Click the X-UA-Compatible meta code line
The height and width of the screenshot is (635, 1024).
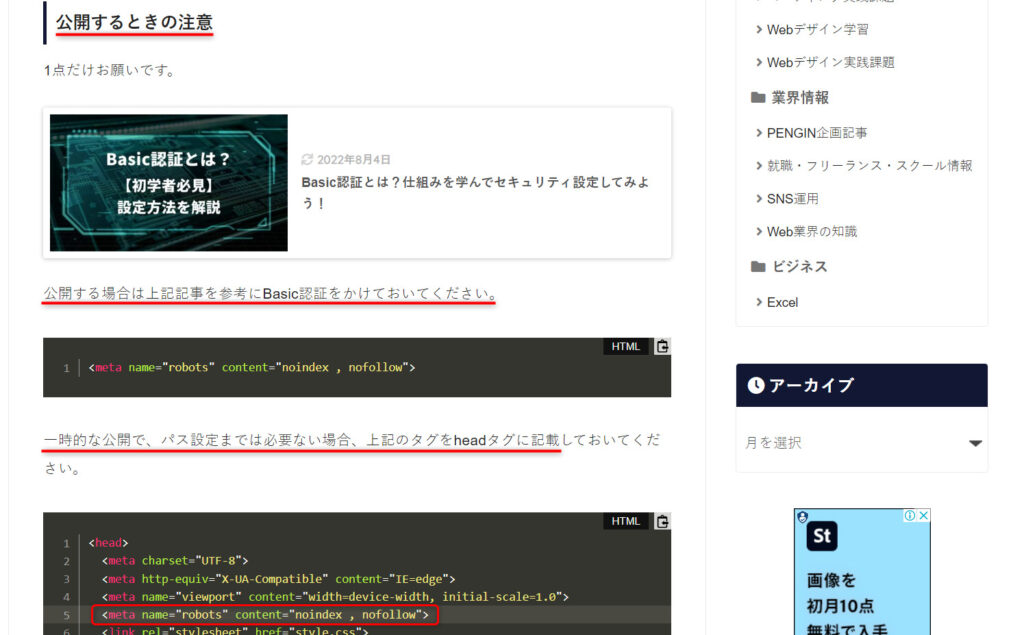click(x=278, y=579)
